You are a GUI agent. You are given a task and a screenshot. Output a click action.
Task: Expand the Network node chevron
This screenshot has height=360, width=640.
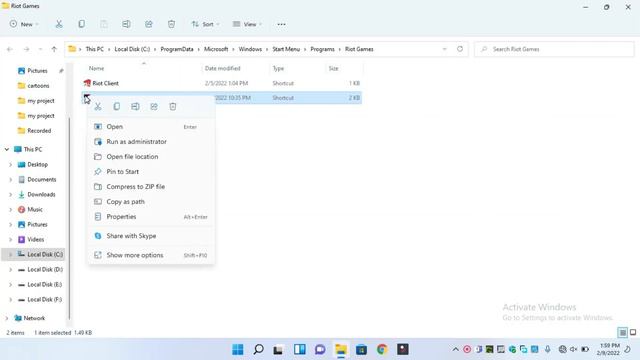tap(7, 318)
